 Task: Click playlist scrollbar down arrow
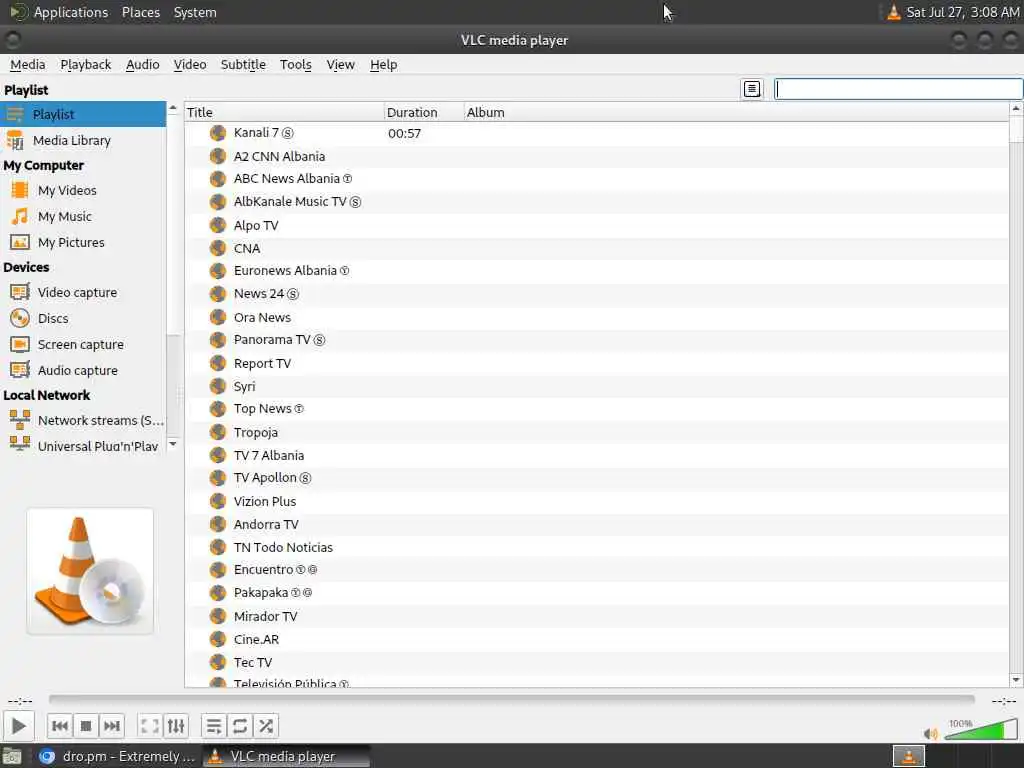click(1016, 680)
